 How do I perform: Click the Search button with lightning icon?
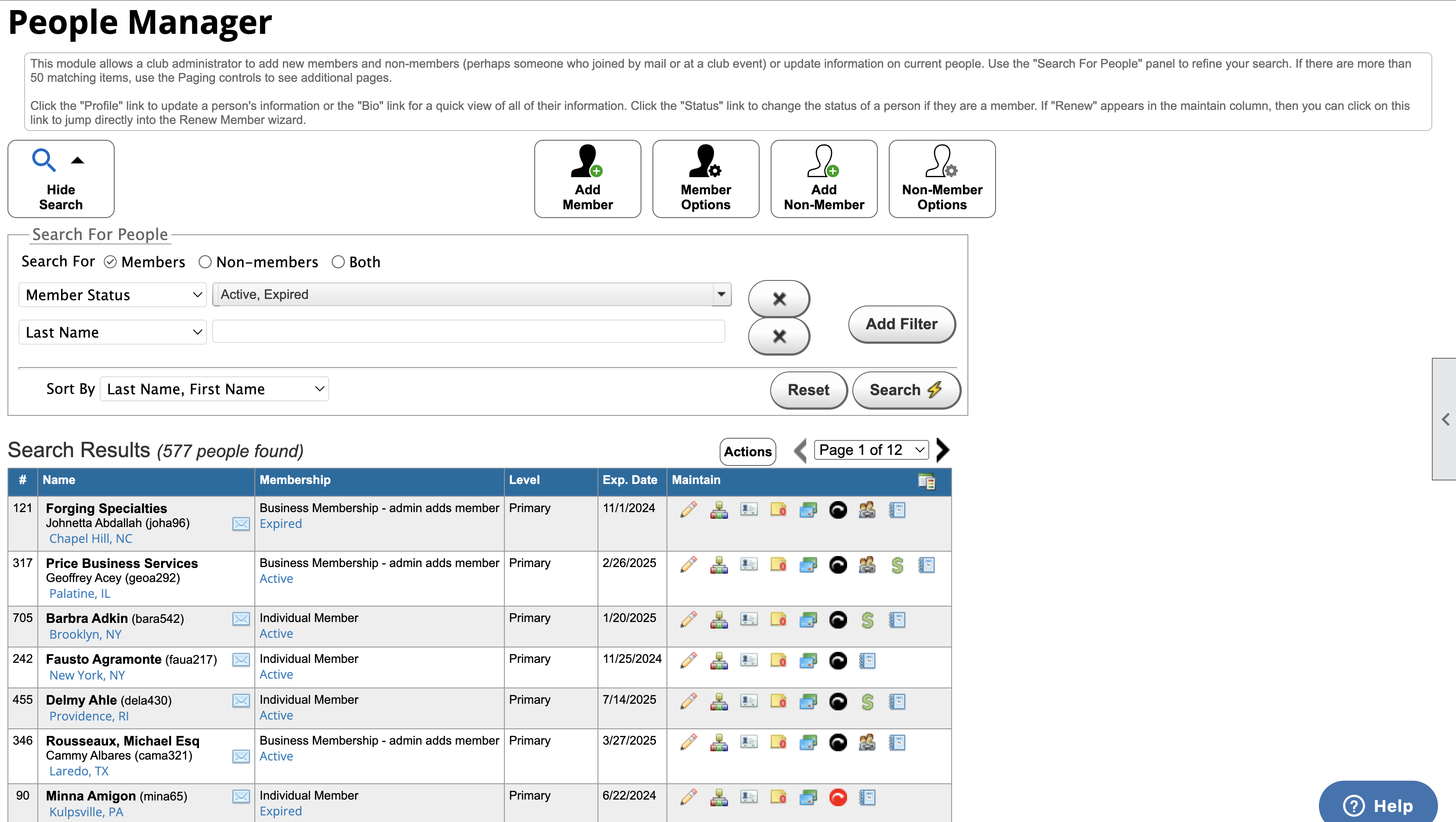902,390
